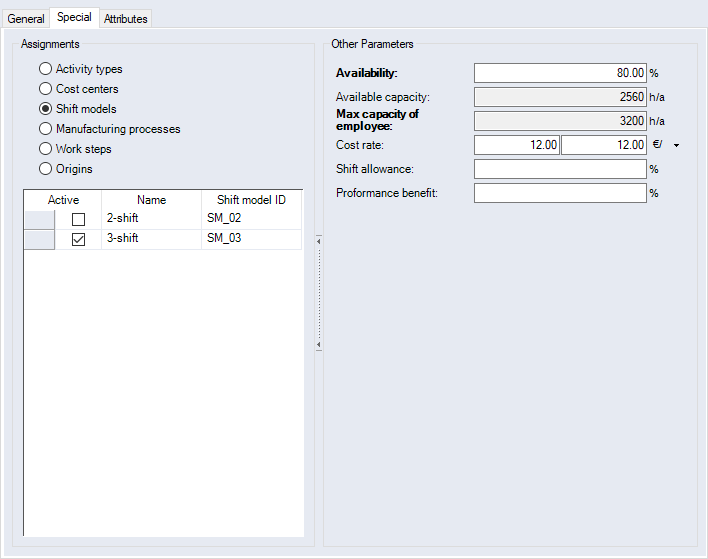Click the lower splitter collapse arrow
The width and height of the screenshot is (708, 559).
pyautogui.click(x=318, y=345)
